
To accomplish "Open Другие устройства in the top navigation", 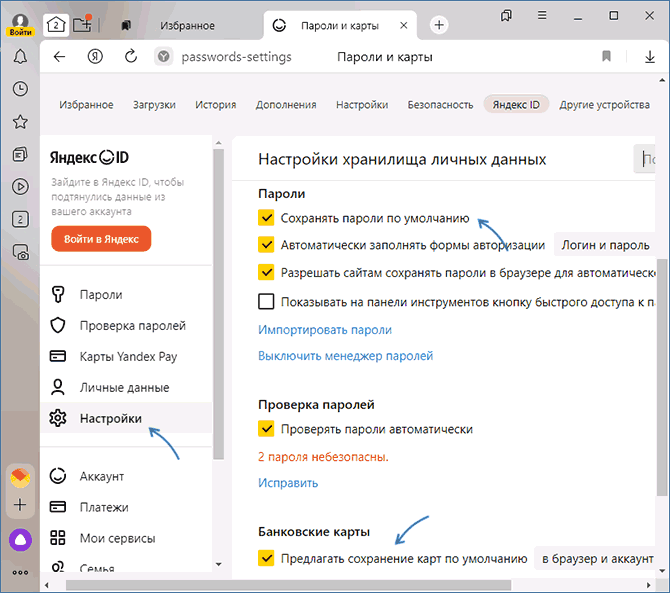I will click(605, 105).
